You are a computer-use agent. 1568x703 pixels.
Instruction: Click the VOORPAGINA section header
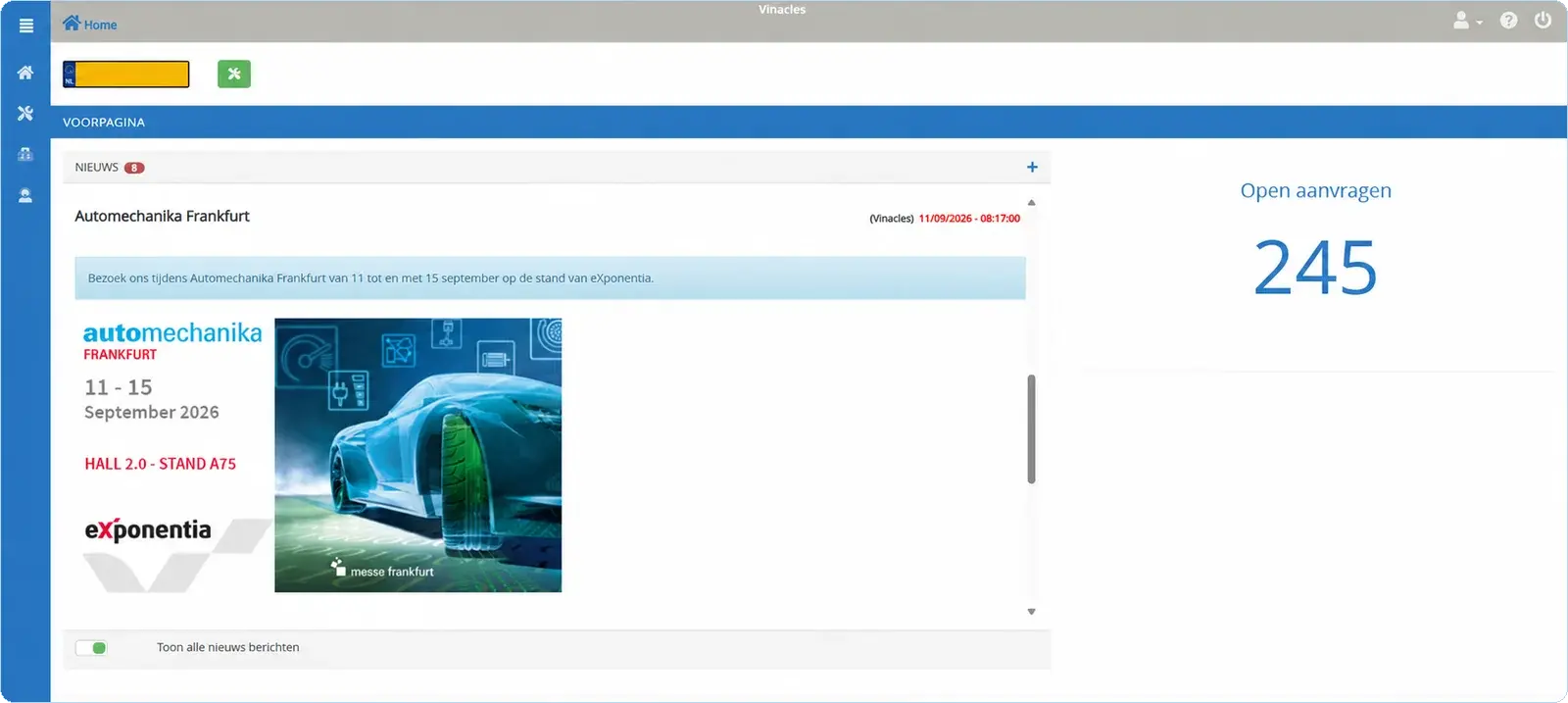pyautogui.click(x=104, y=123)
